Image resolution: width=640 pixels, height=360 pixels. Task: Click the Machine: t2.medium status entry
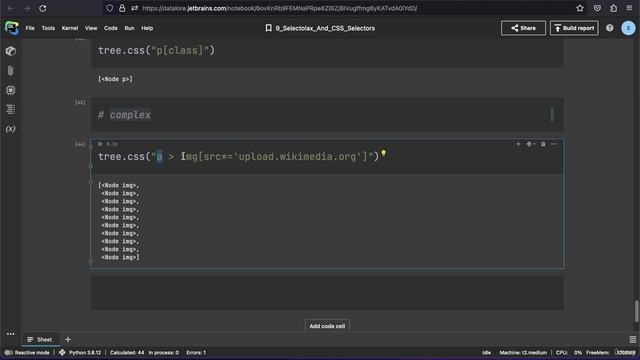pos(523,353)
